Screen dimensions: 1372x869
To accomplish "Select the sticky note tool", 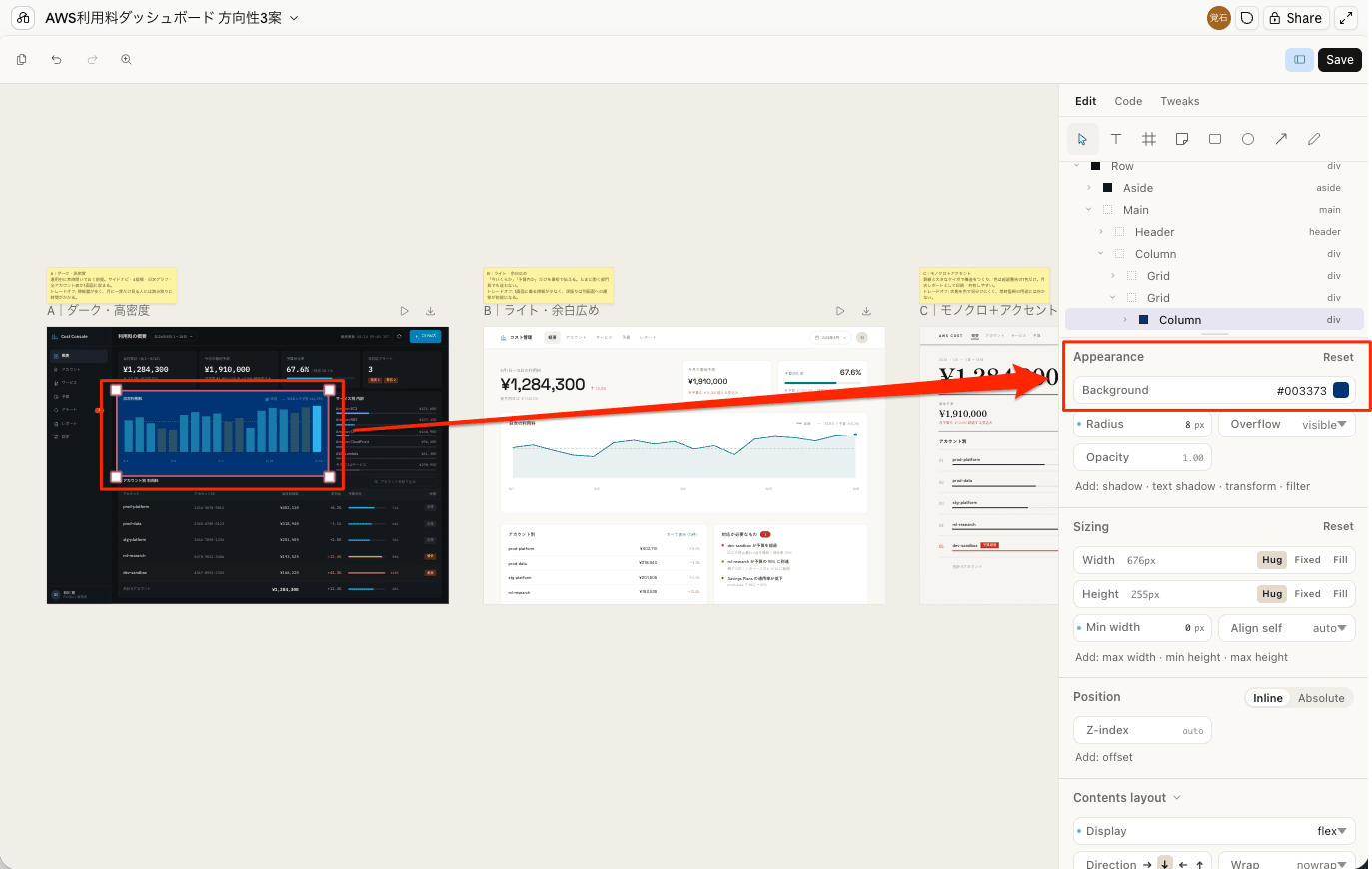I will 1182,139.
